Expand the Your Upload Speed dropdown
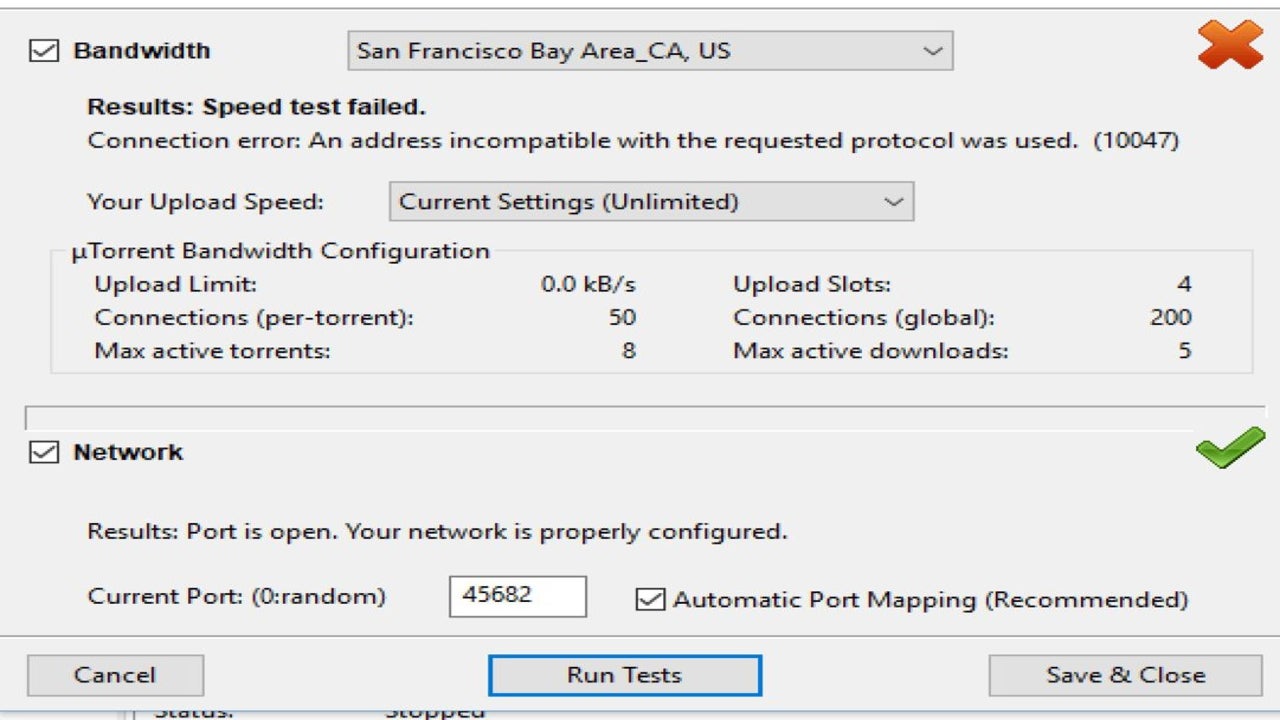 [x=651, y=202]
